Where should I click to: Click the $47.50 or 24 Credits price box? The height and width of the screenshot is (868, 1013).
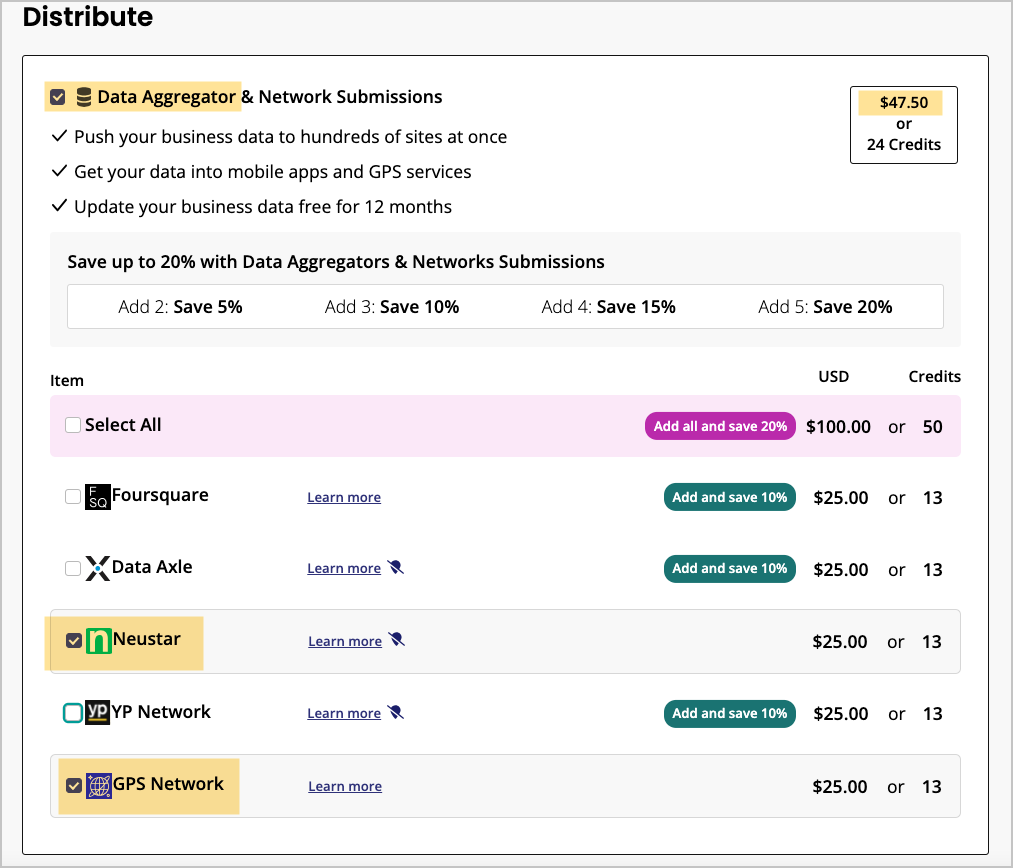[x=903, y=124]
